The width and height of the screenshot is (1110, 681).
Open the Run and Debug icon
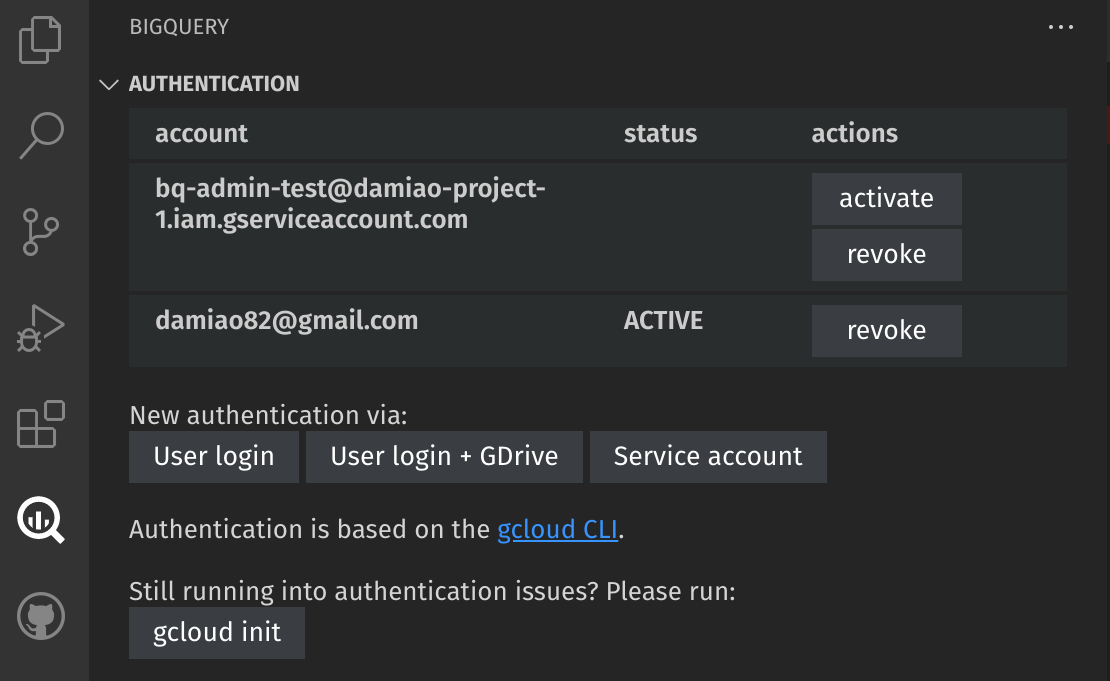tap(40, 328)
